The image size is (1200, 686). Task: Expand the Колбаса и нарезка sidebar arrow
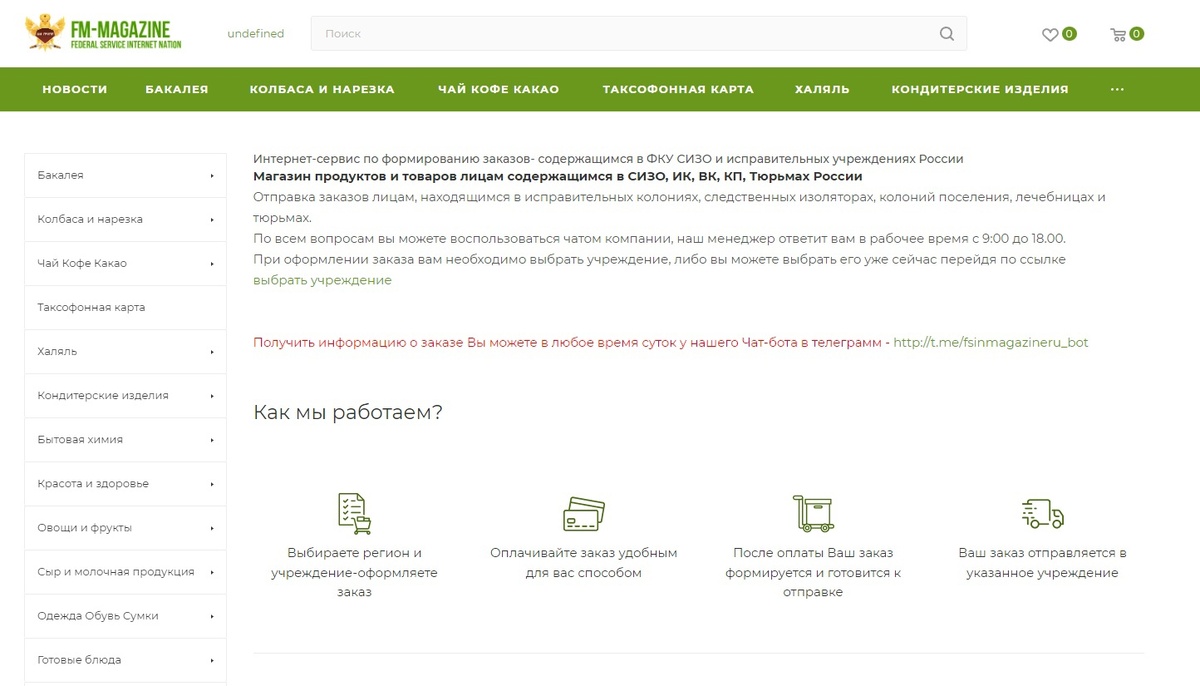212,220
